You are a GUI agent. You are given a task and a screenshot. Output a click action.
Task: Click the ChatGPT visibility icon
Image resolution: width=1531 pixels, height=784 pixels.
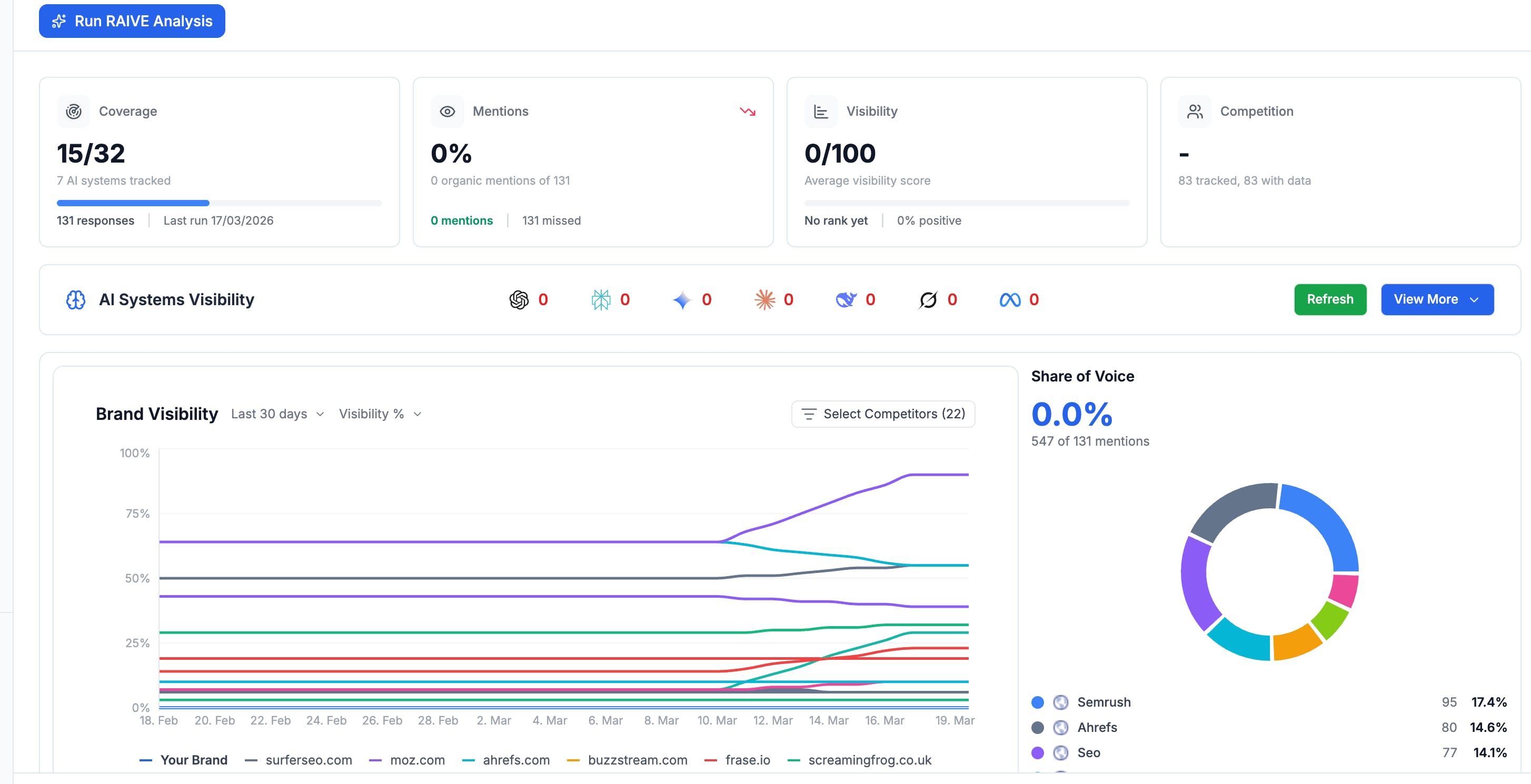(x=518, y=300)
